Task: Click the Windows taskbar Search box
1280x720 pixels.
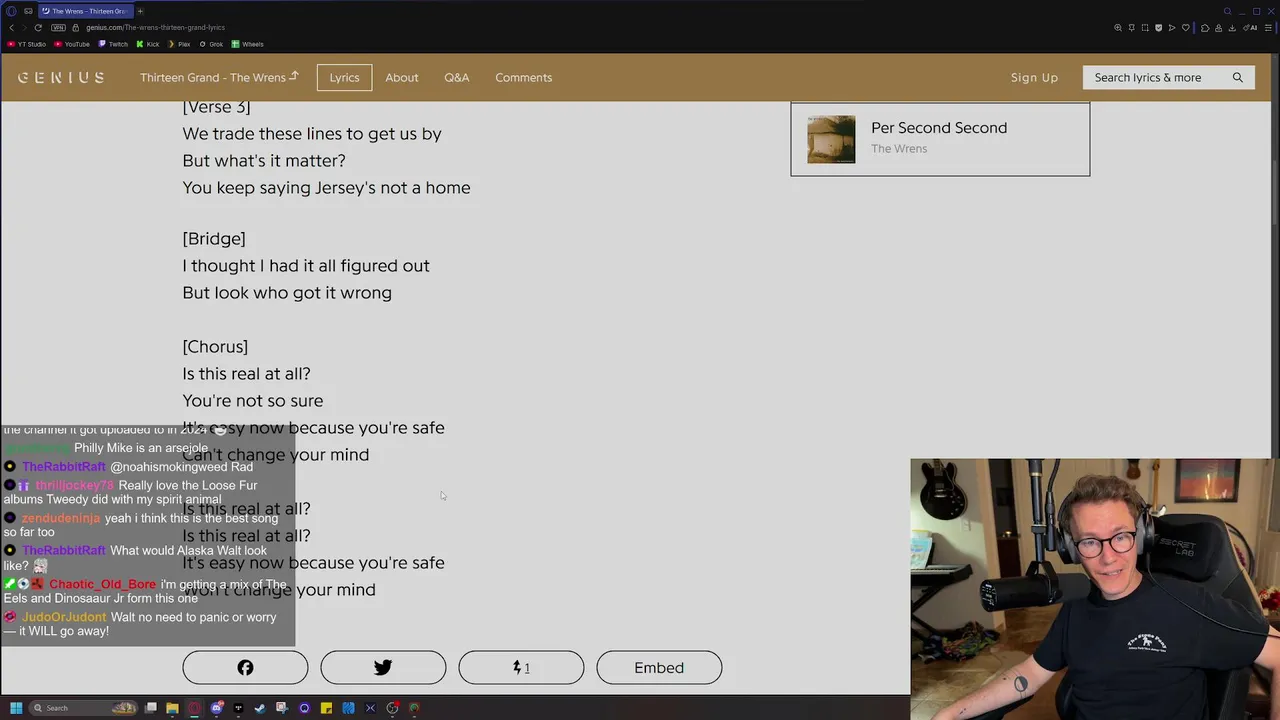Action: coord(82,708)
